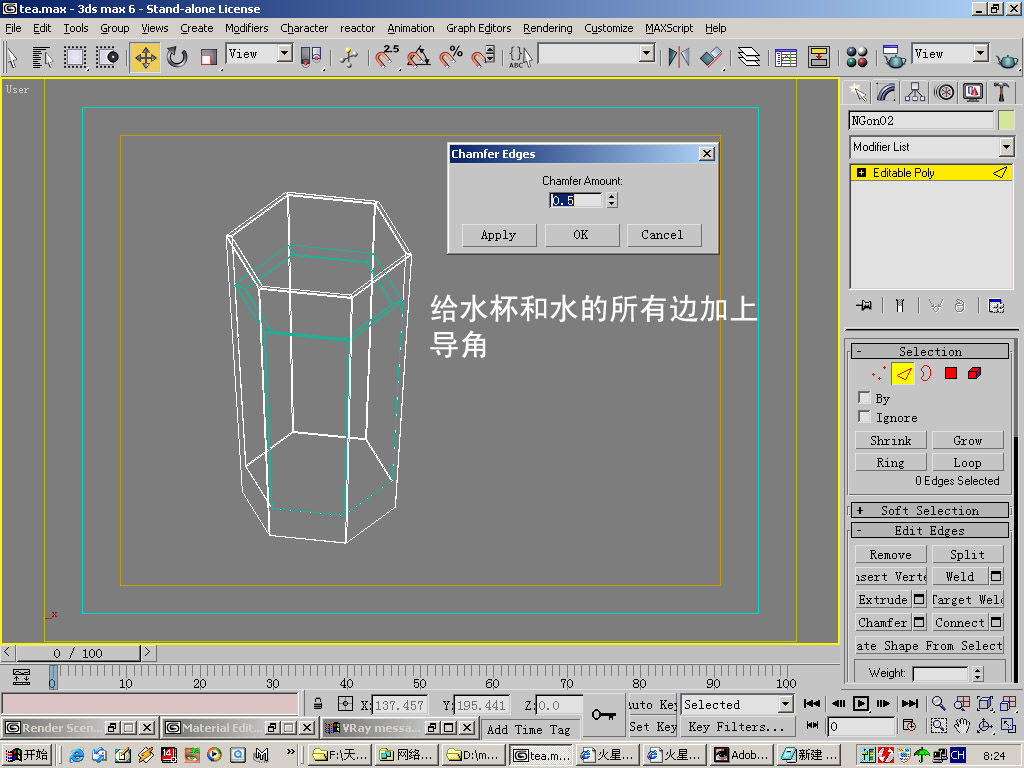The height and width of the screenshot is (768, 1024).
Task: Click NGon02 object color swatch
Action: (x=1006, y=120)
